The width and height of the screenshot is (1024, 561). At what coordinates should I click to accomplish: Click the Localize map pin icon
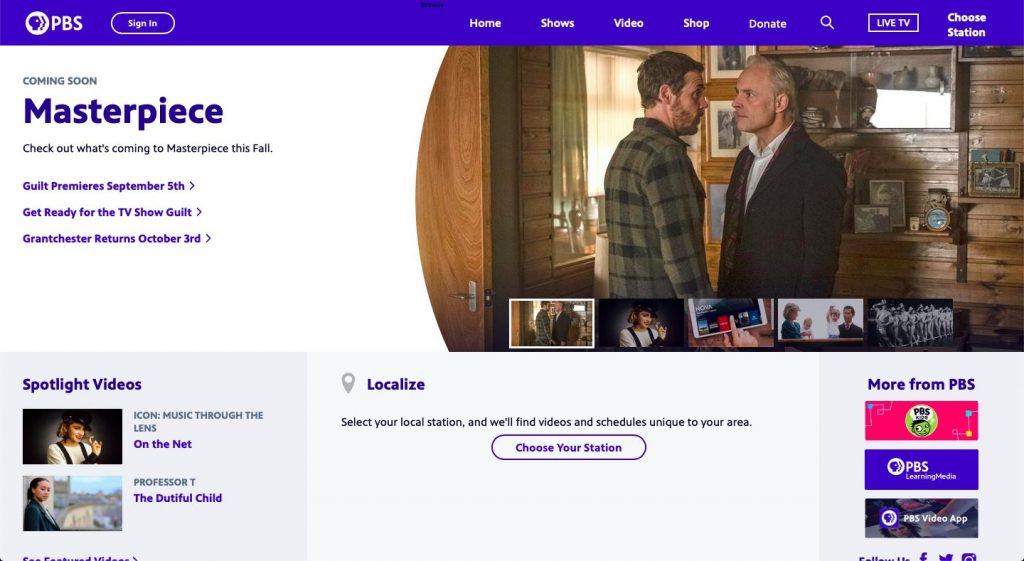(x=348, y=383)
